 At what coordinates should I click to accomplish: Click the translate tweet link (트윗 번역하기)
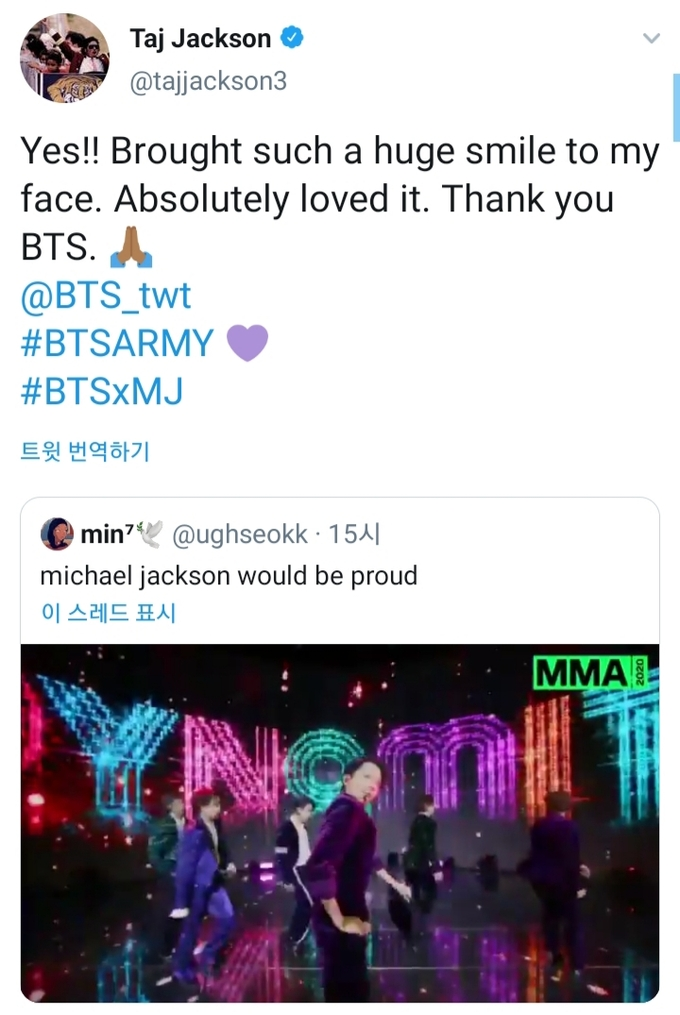(85, 451)
